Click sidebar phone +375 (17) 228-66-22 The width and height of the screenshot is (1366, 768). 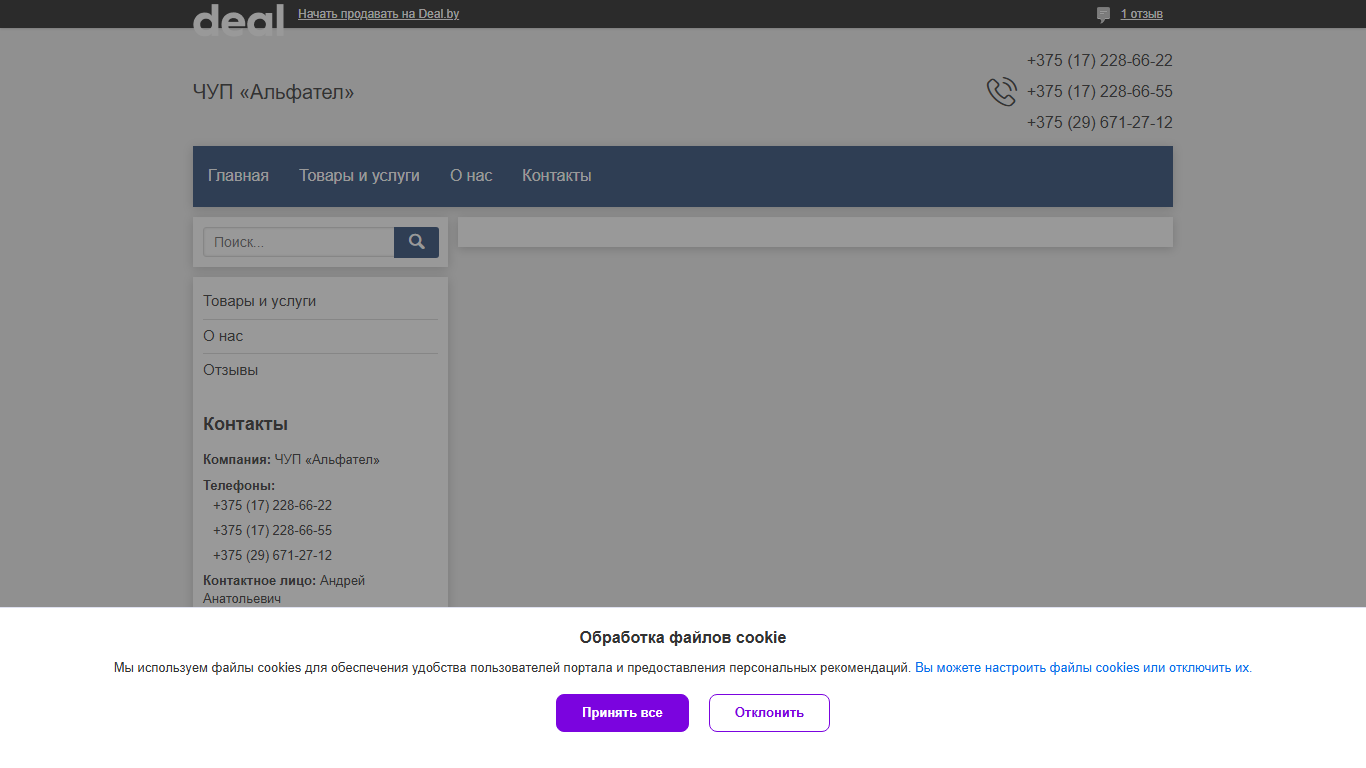click(x=272, y=506)
